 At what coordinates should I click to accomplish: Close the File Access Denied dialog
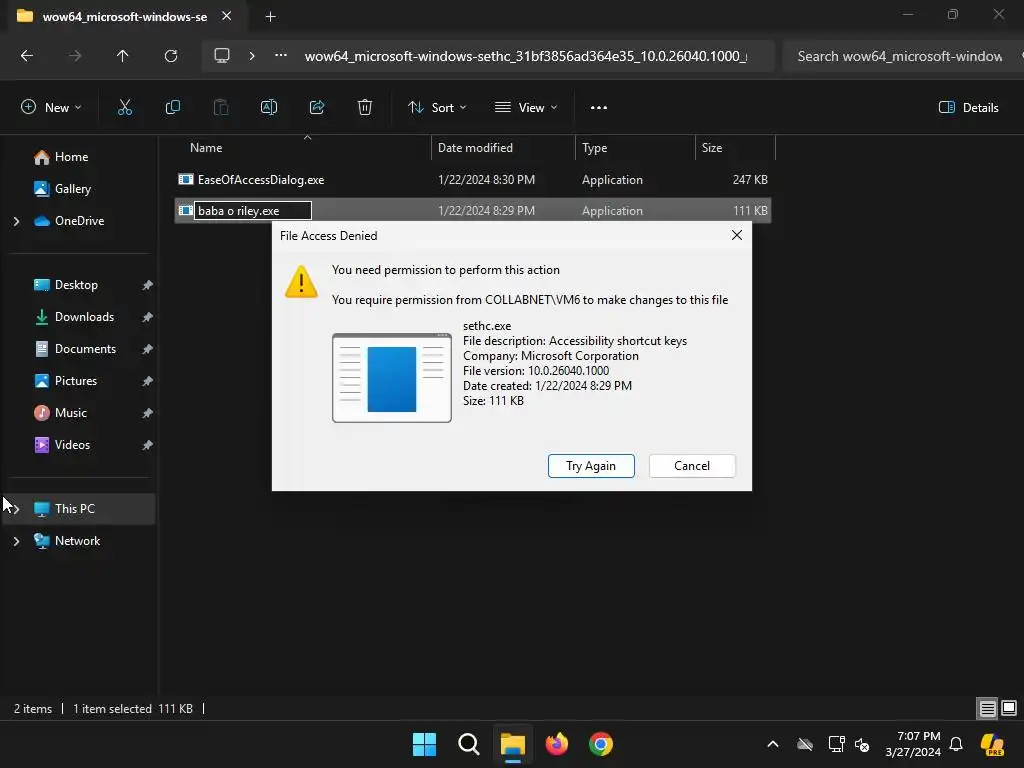click(737, 235)
